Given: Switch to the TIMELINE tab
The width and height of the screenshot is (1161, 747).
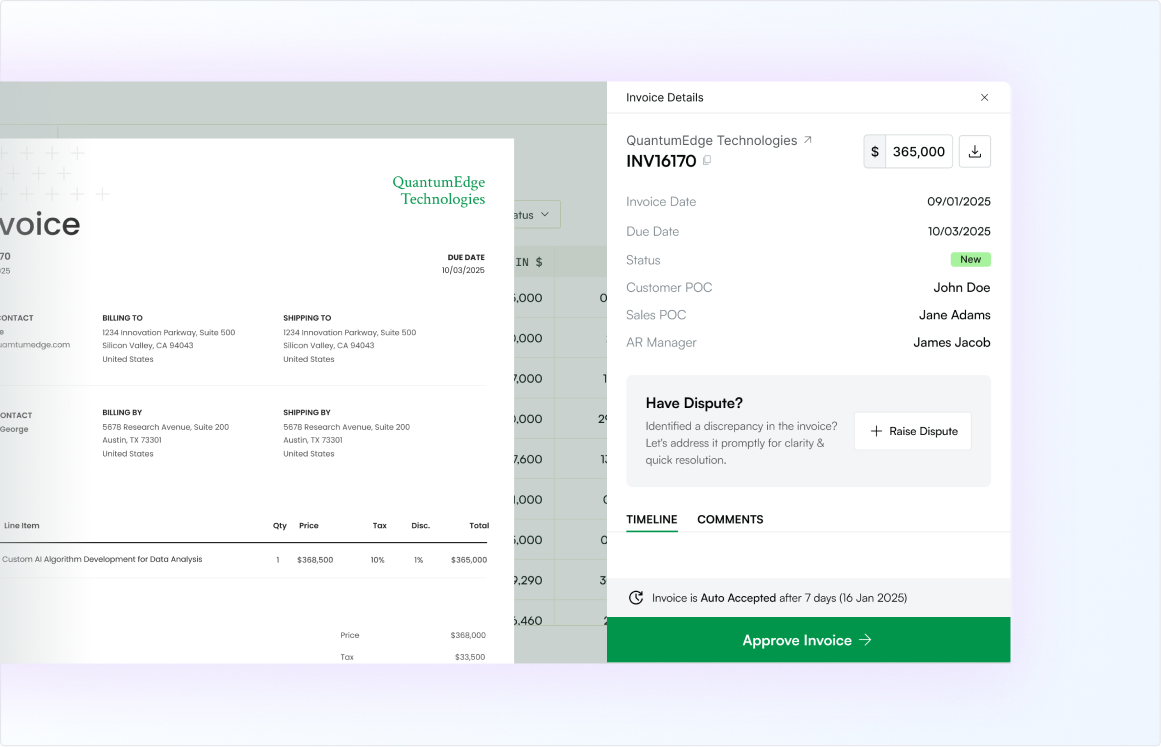Looking at the screenshot, I should point(652,519).
